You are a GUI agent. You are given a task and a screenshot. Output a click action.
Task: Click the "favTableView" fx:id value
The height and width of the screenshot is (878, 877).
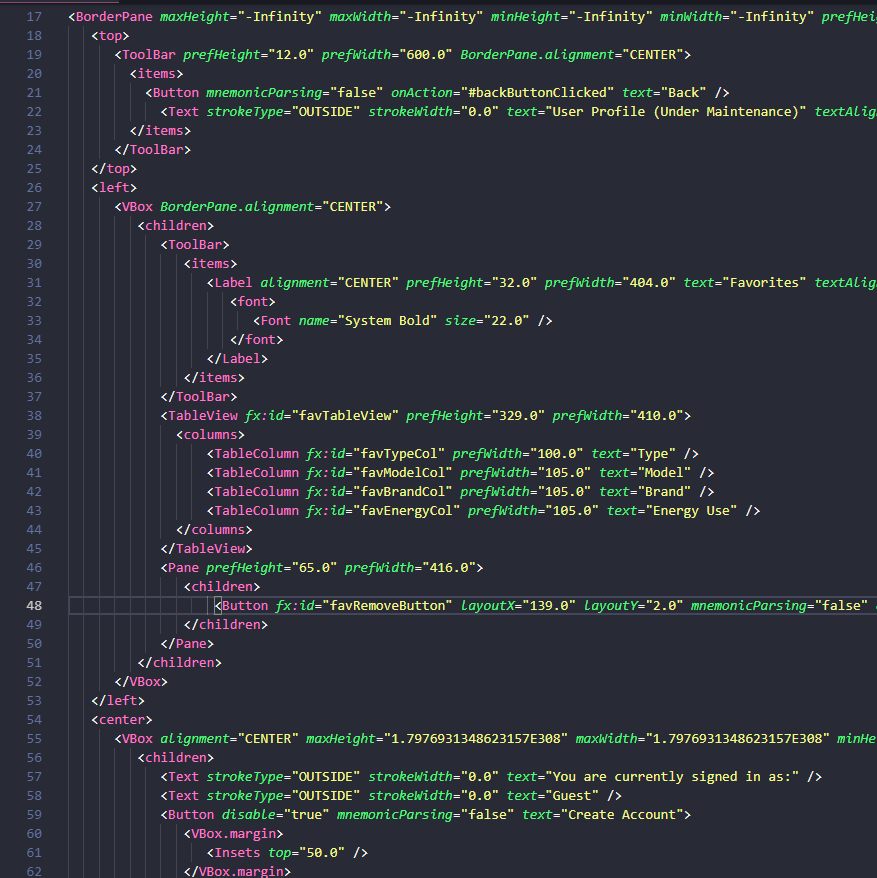(345, 416)
